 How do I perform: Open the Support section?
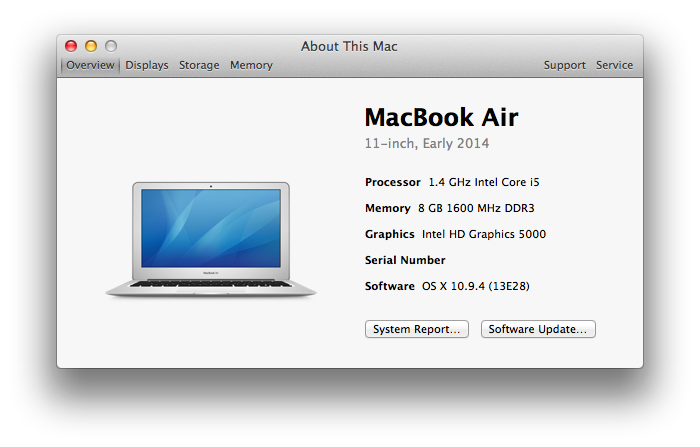click(564, 65)
